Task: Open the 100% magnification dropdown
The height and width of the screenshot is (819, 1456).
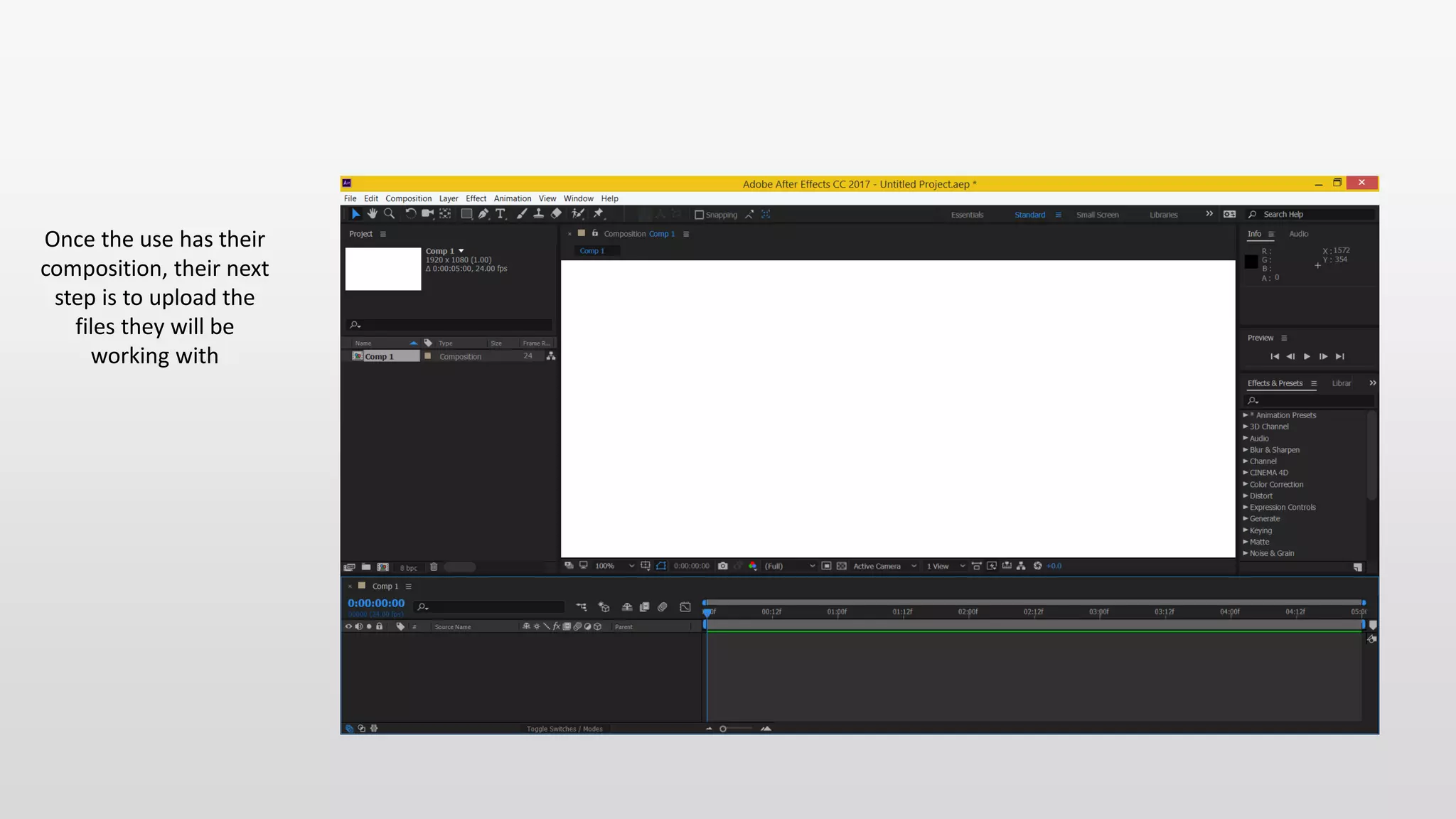Action: [614, 566]
